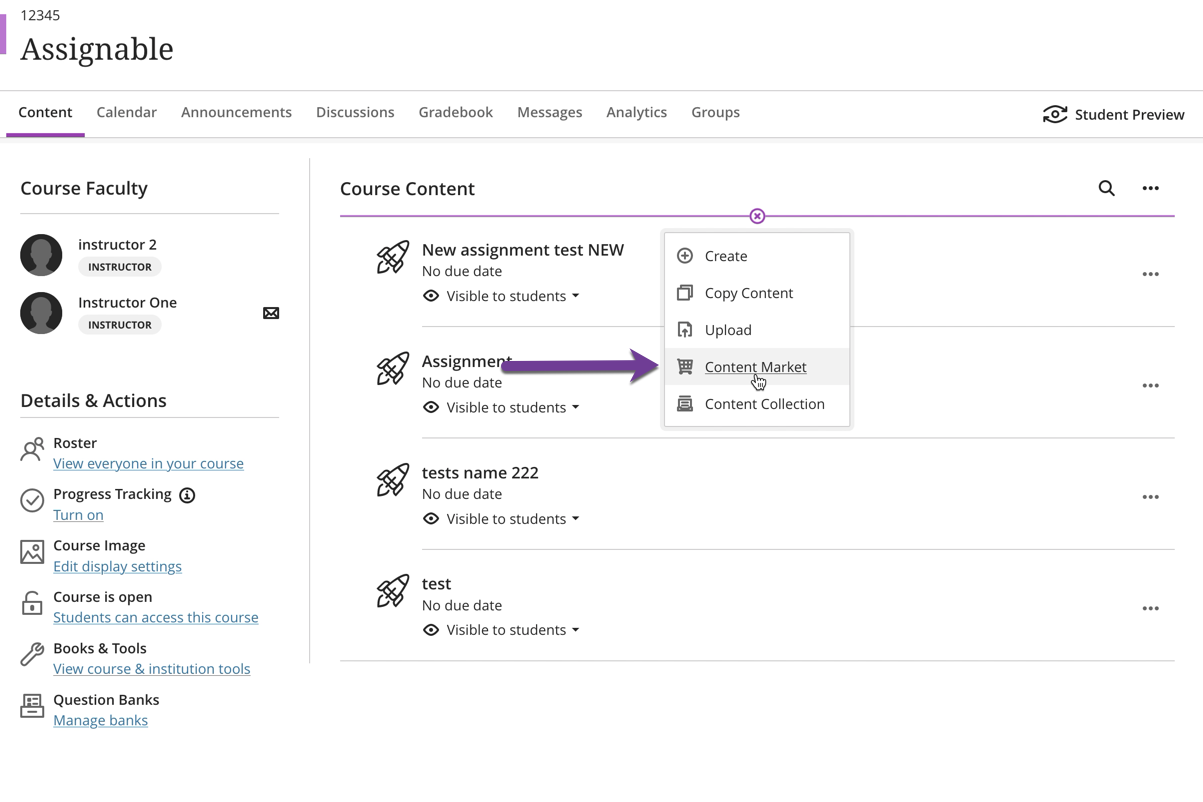
Task: Click the Progress Tracking info circle
Action: point(186,494)
